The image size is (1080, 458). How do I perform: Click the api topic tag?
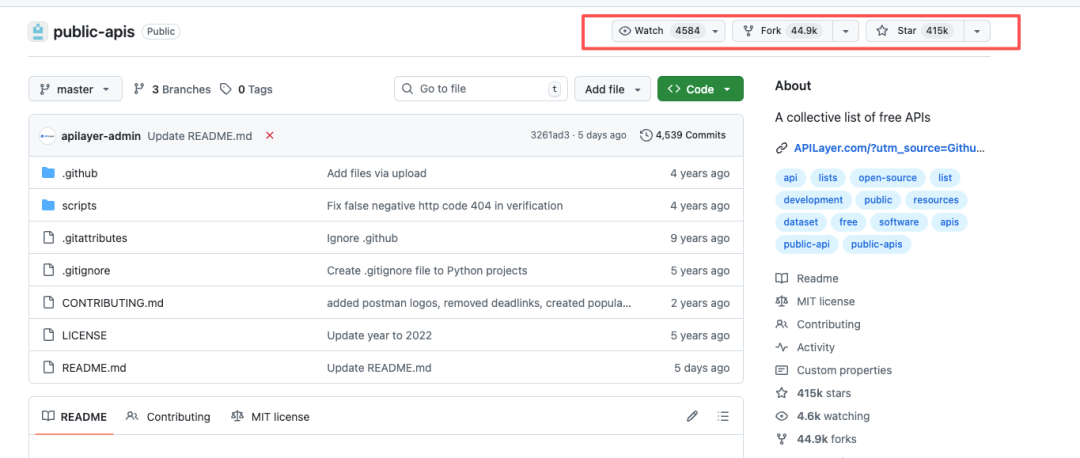791,178
